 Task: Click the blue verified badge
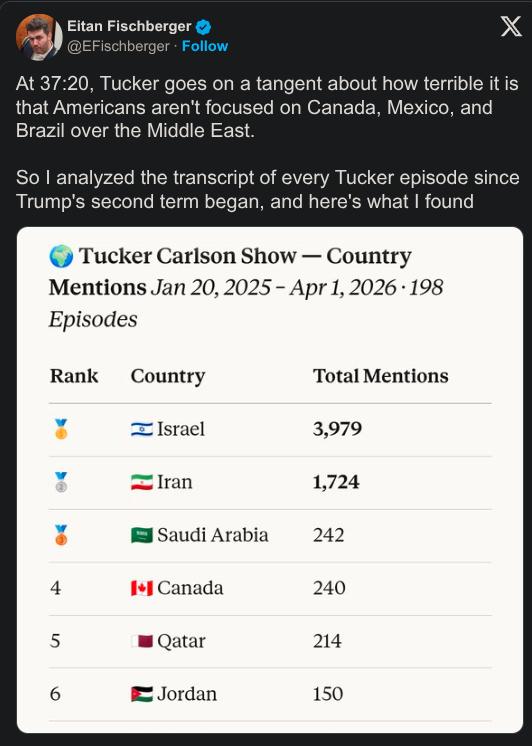204,27
